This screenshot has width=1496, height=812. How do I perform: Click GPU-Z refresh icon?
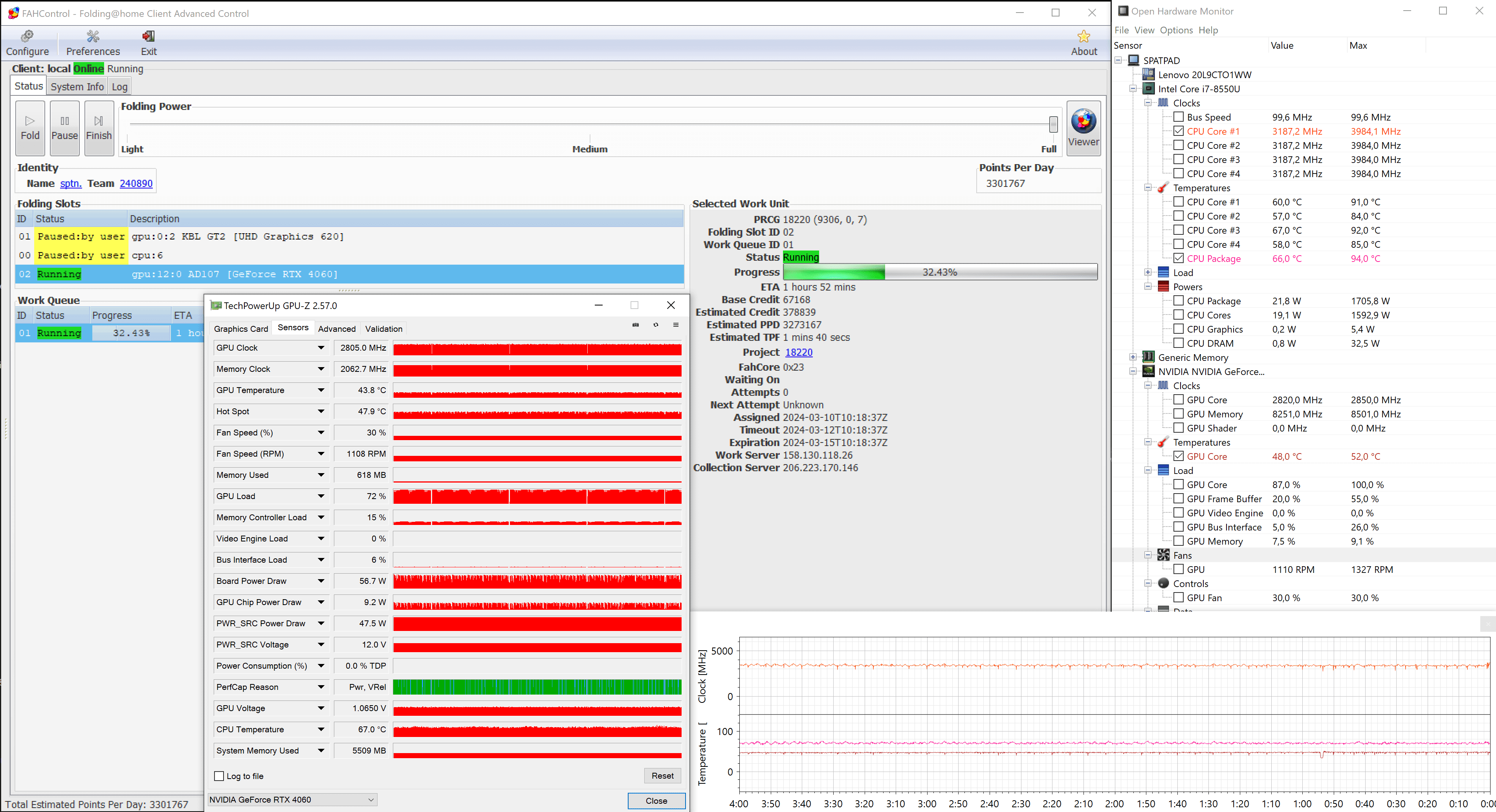point(656,325)
